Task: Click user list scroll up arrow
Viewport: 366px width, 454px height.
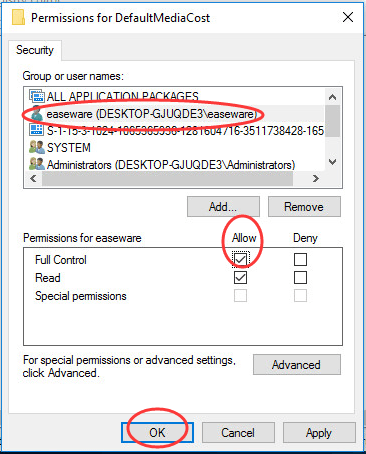Action: pyautogui.click(x=332, y=97)
